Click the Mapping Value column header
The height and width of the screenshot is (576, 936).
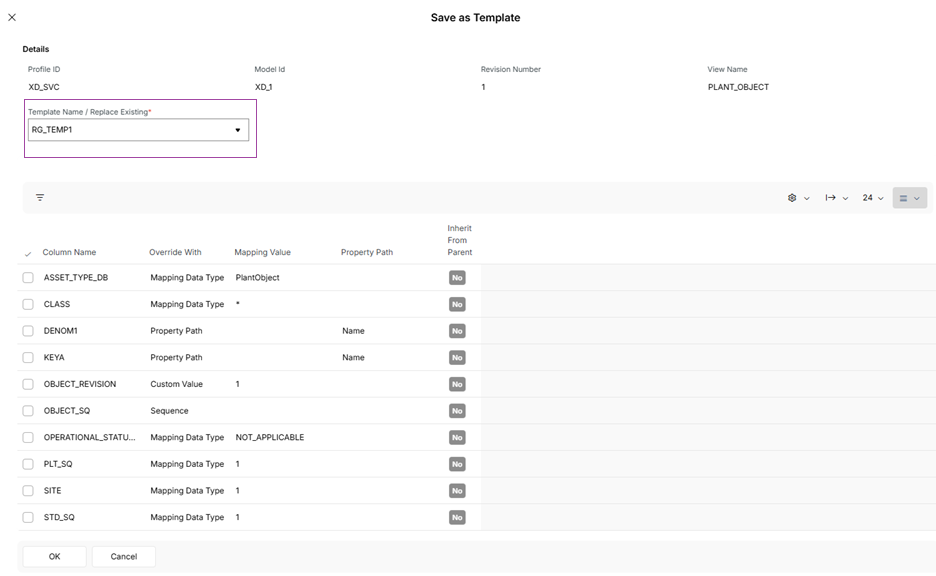click(x=262, y=253)
